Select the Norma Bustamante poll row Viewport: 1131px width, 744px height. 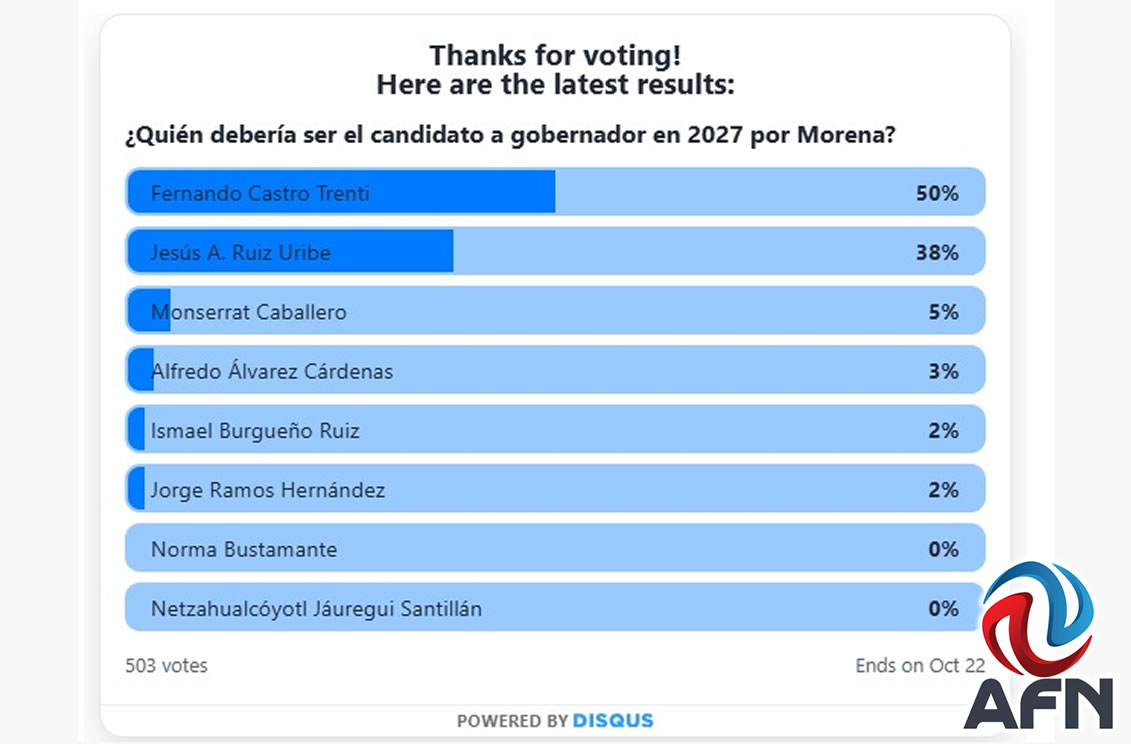point(555,548)
